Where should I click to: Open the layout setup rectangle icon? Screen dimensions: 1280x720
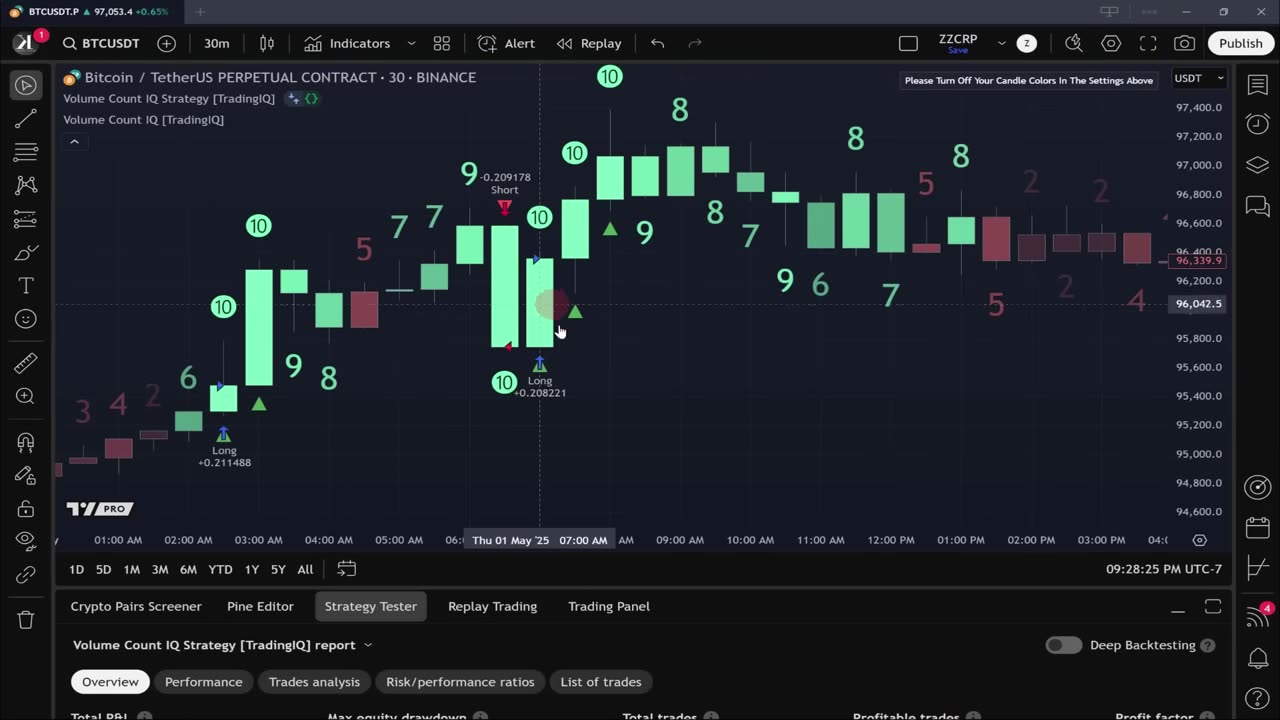pos(908,43)
